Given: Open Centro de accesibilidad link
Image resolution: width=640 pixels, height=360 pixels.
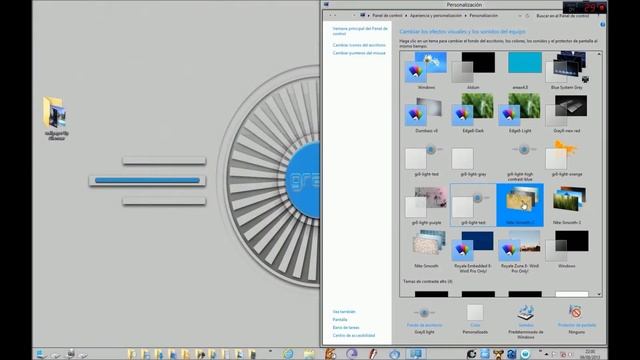Looking at the screenshot, I should click(x=353, y=336).
